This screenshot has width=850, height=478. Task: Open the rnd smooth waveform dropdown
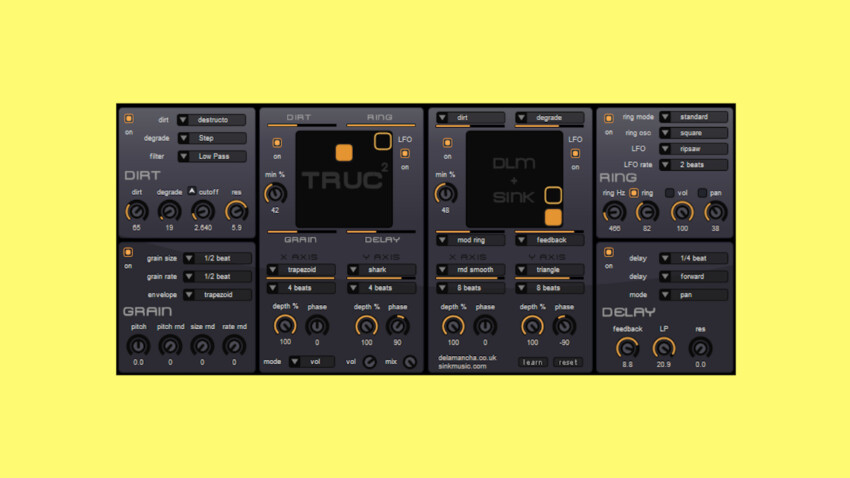[471, 269]
